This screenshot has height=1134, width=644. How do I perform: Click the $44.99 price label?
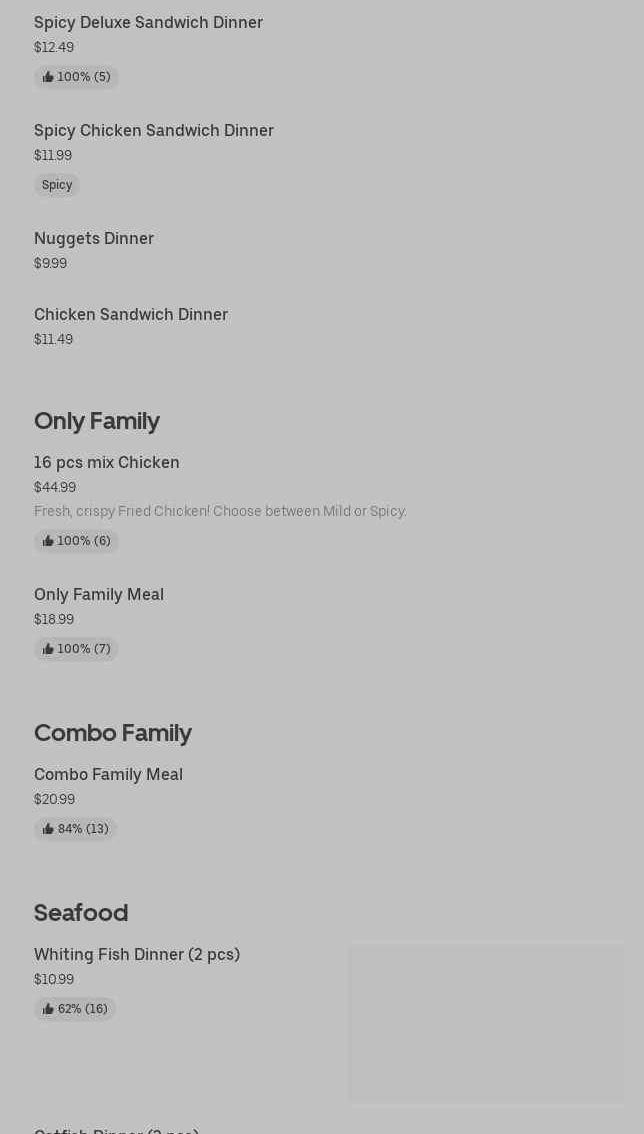tap(55, 487)
